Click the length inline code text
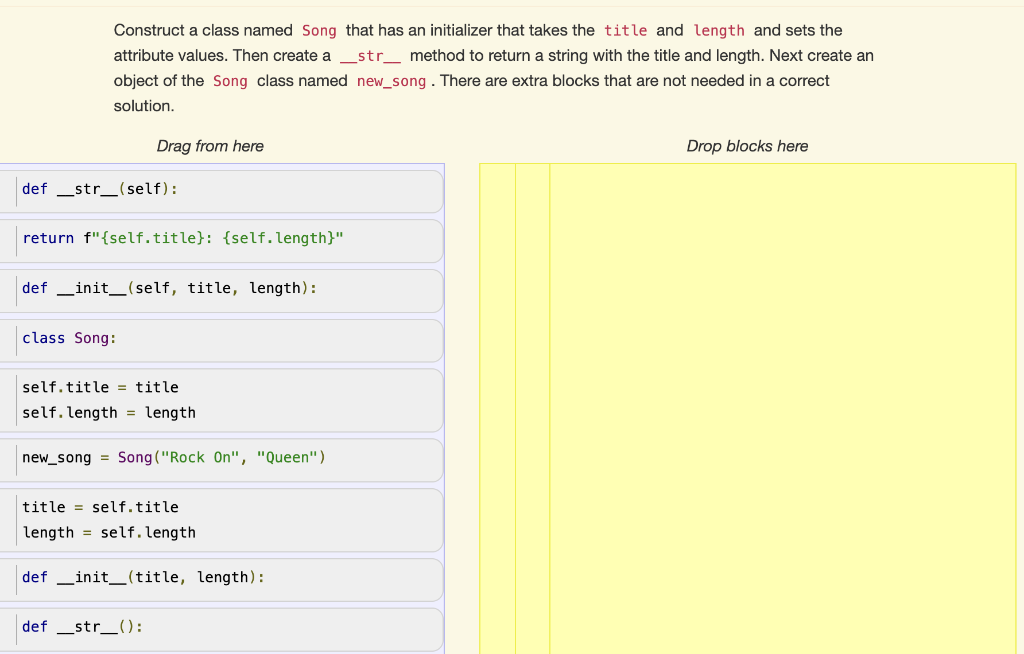Screen dimensions: 1024x654 click(x=719, y=30)
